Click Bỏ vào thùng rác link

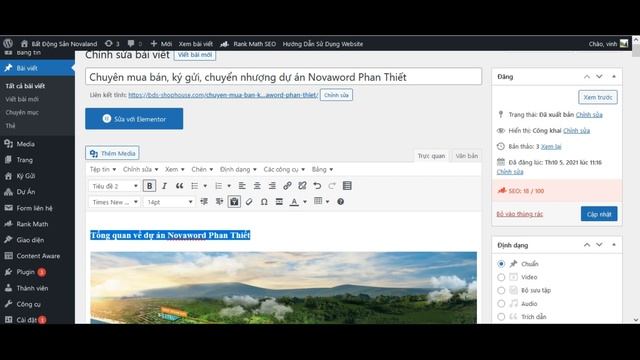click(x=520, y=214)
